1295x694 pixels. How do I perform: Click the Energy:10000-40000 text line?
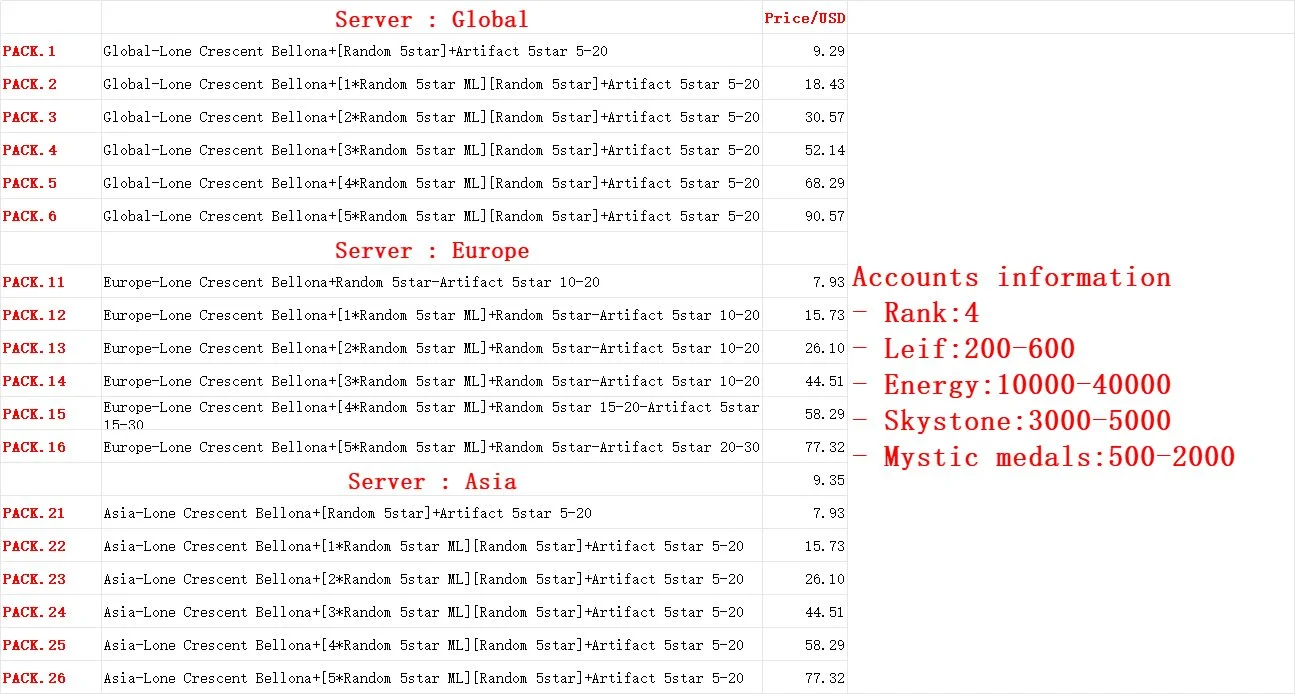[1012, 385]
